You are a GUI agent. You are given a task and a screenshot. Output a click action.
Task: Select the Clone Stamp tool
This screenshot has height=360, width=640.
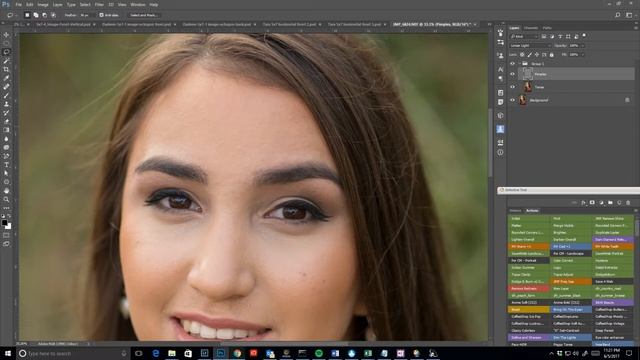[6, 104]
